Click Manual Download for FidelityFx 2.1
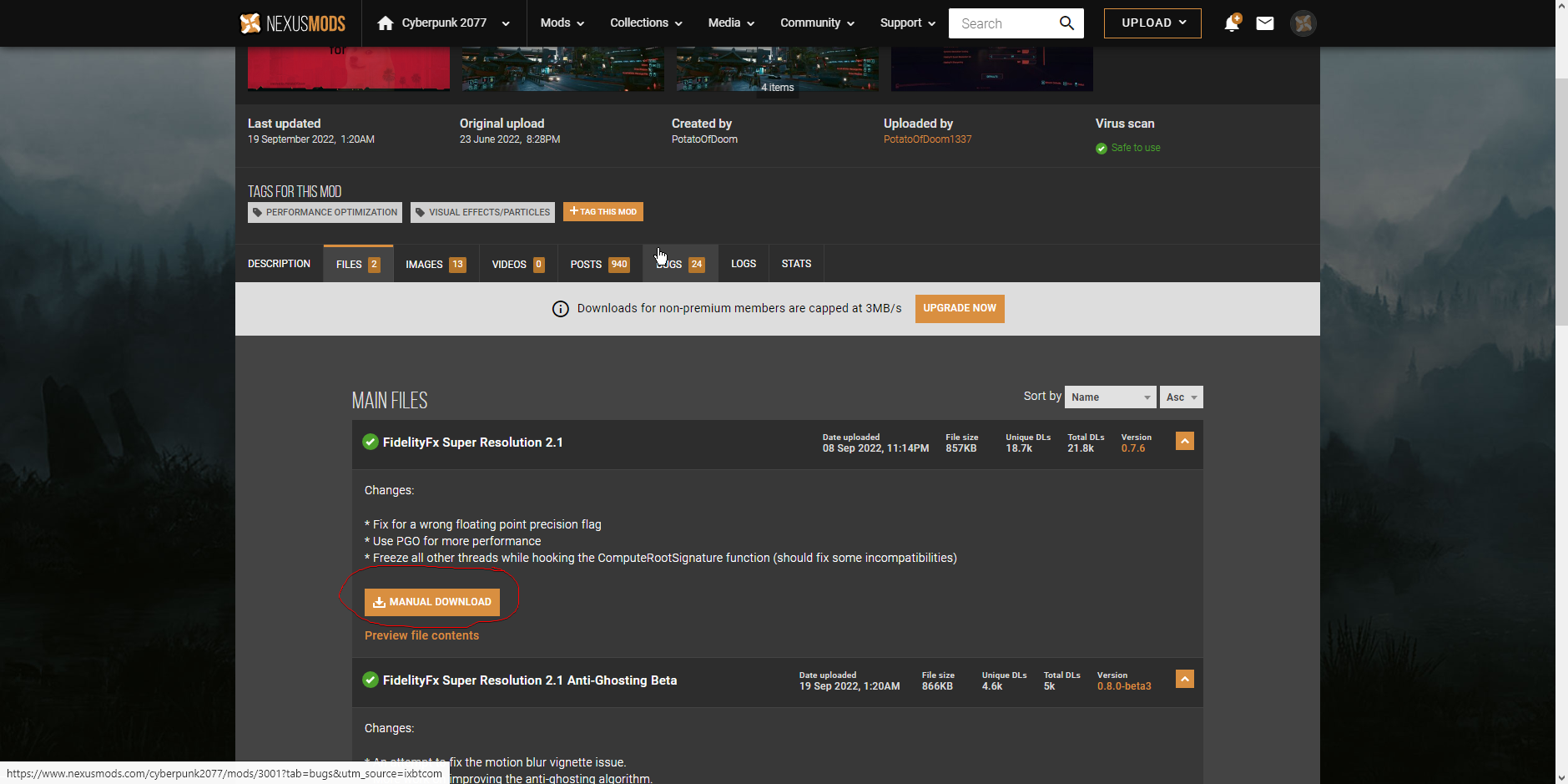 click(x=432, y=602)
